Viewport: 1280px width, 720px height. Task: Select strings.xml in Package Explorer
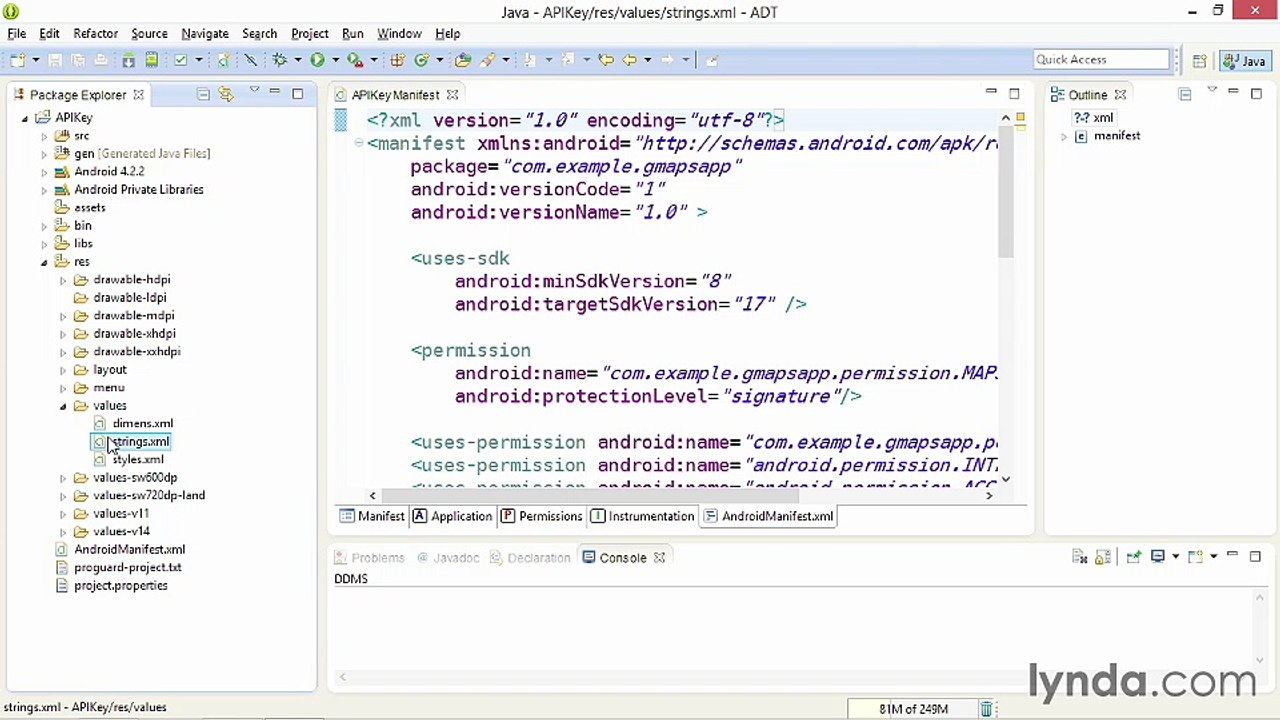pos(131,442)
